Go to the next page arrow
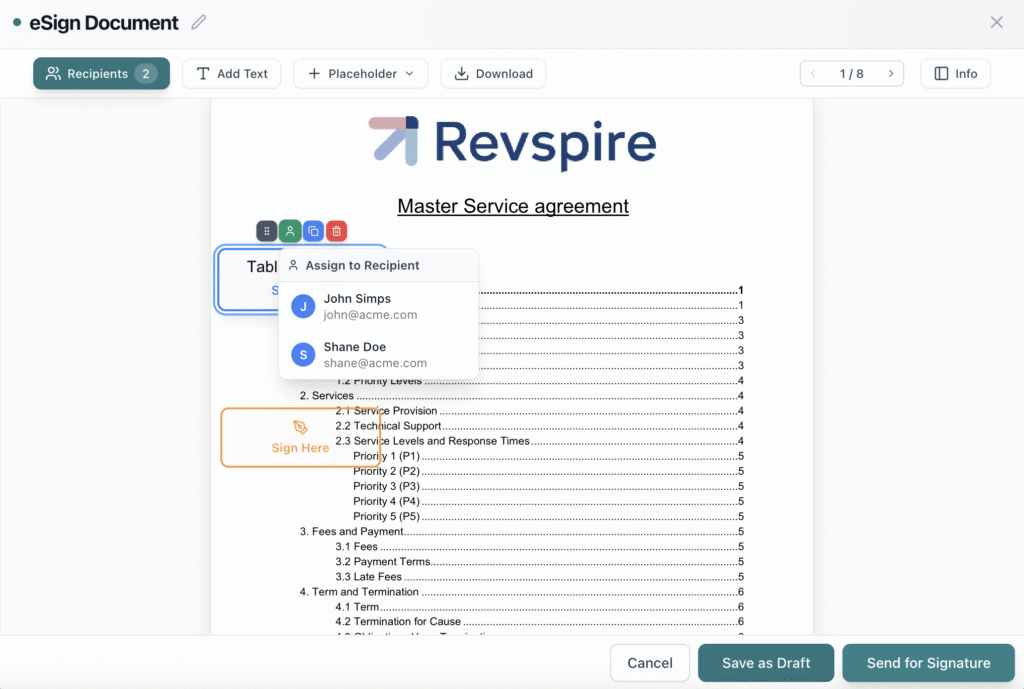The image size is (1024, 689). tap(890, 74)
